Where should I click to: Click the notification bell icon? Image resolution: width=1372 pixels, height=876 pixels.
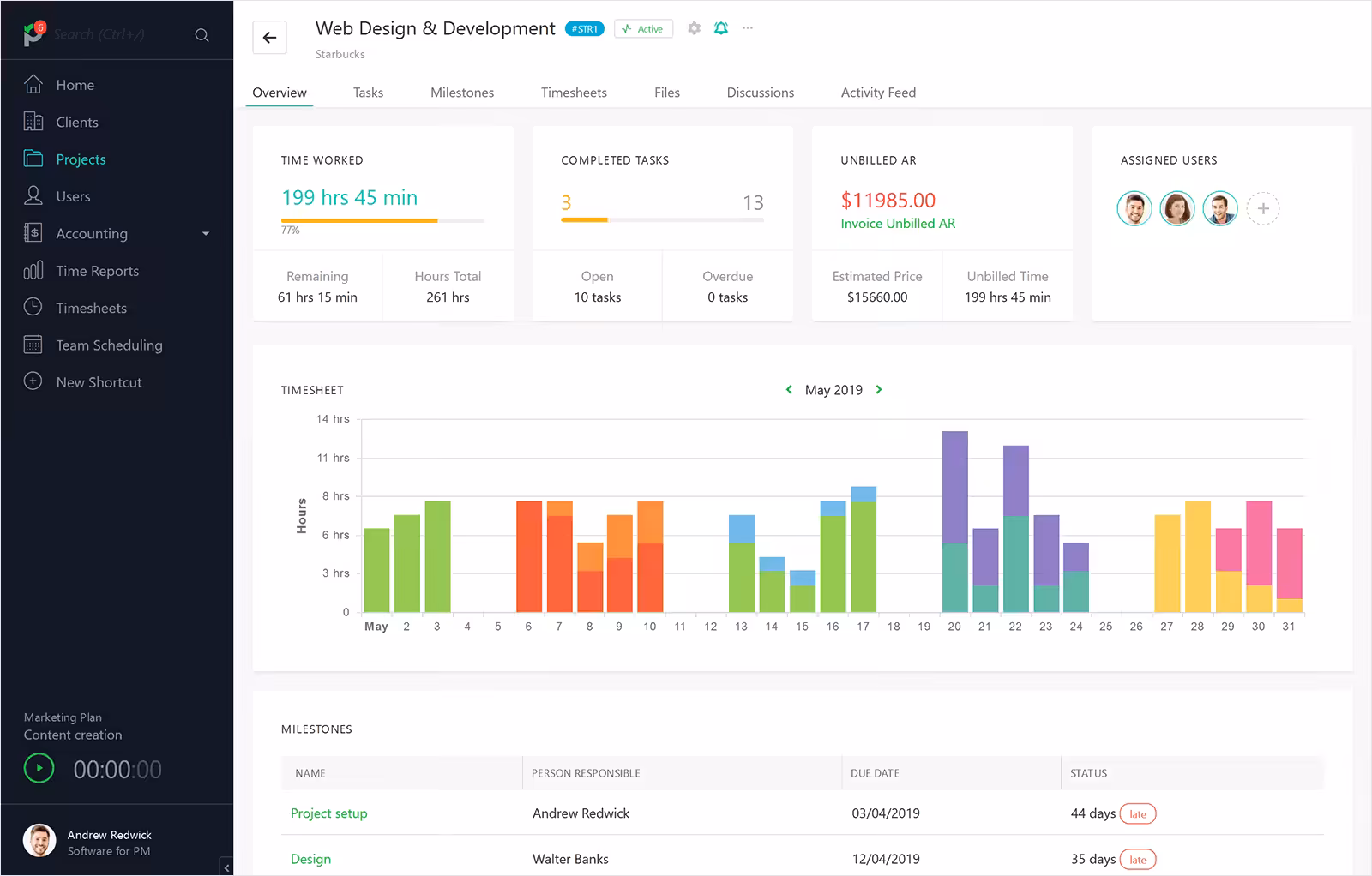coord(721,28)
